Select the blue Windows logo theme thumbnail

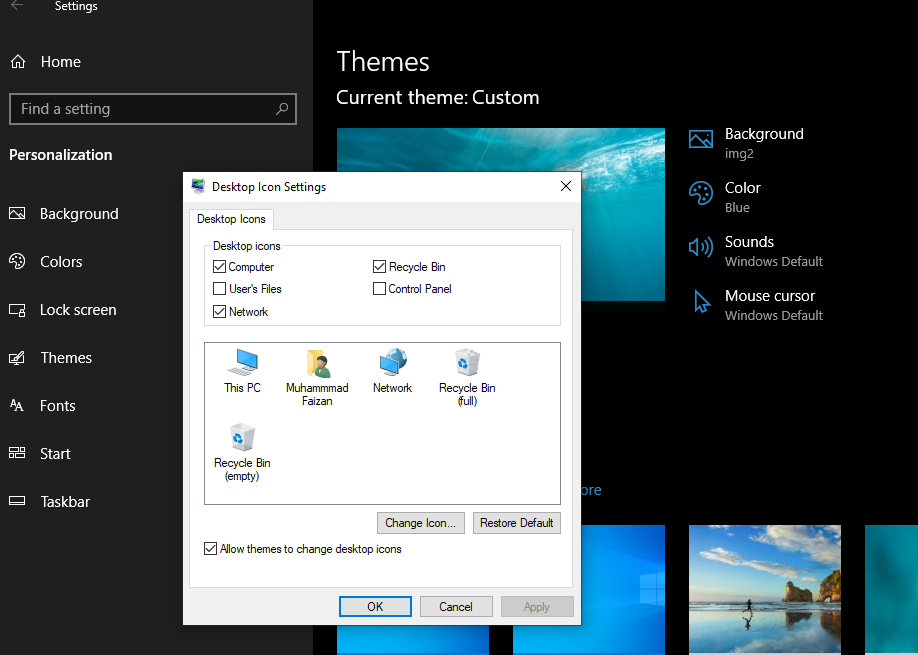coord(623,589)
